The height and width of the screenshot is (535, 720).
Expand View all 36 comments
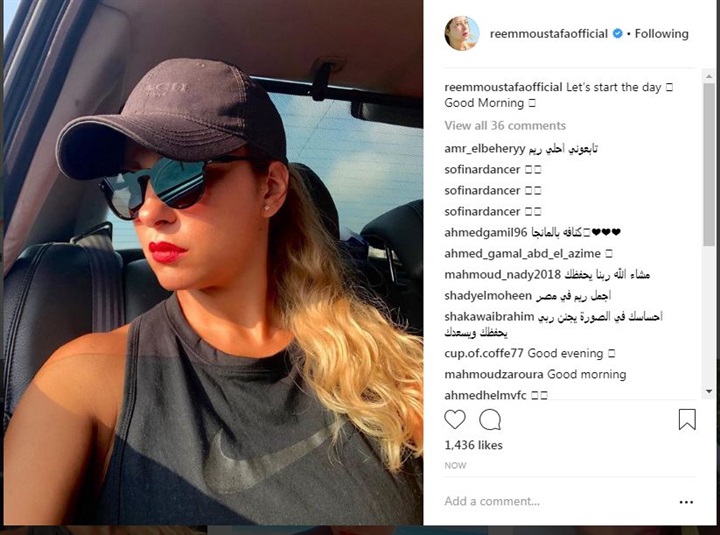505,125
